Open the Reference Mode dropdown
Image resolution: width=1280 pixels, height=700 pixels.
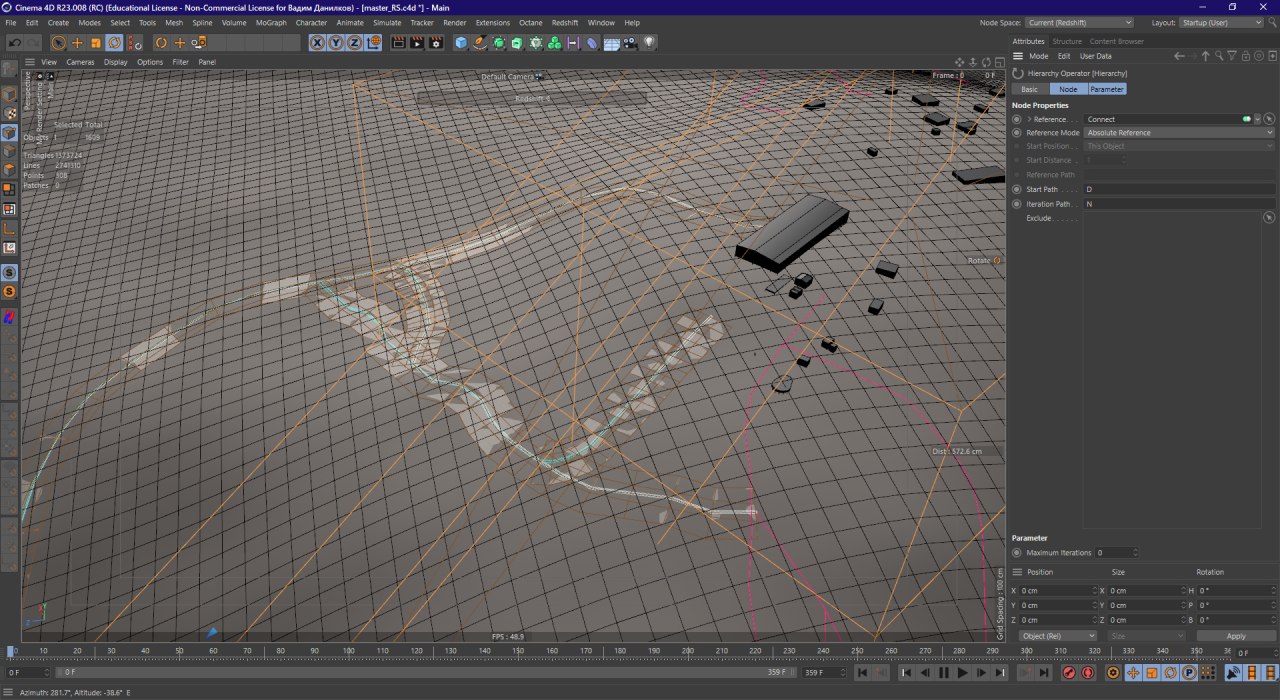pos(1179,133)
